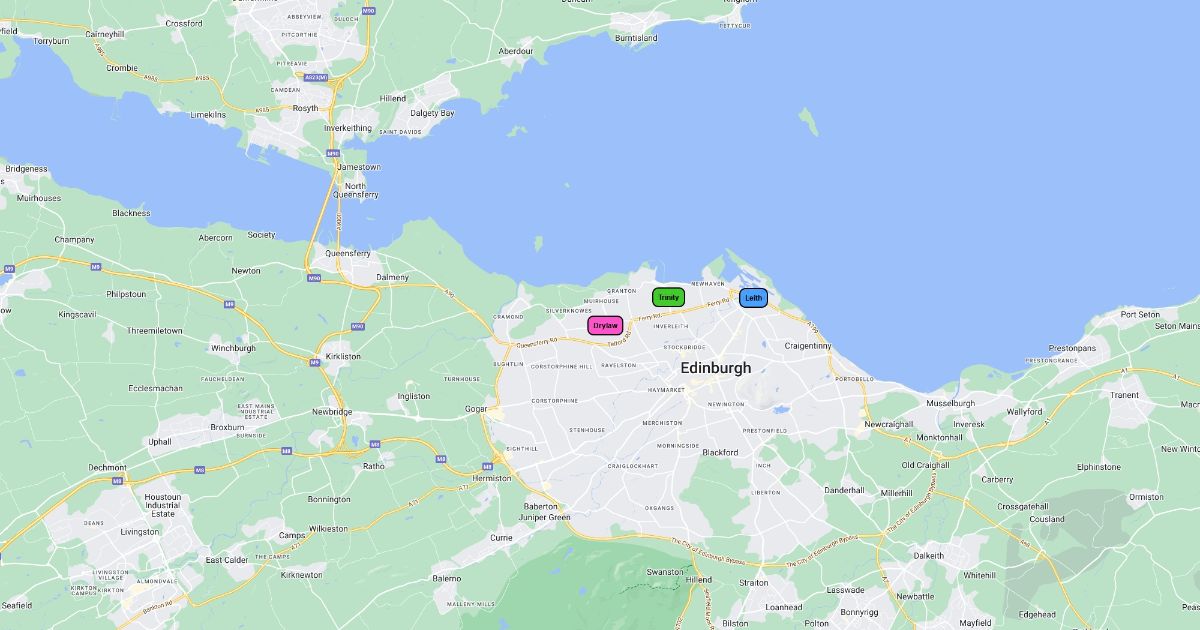Click the Tranent label
Screen dimensions: 1200x630
[x=1124, y=395]
